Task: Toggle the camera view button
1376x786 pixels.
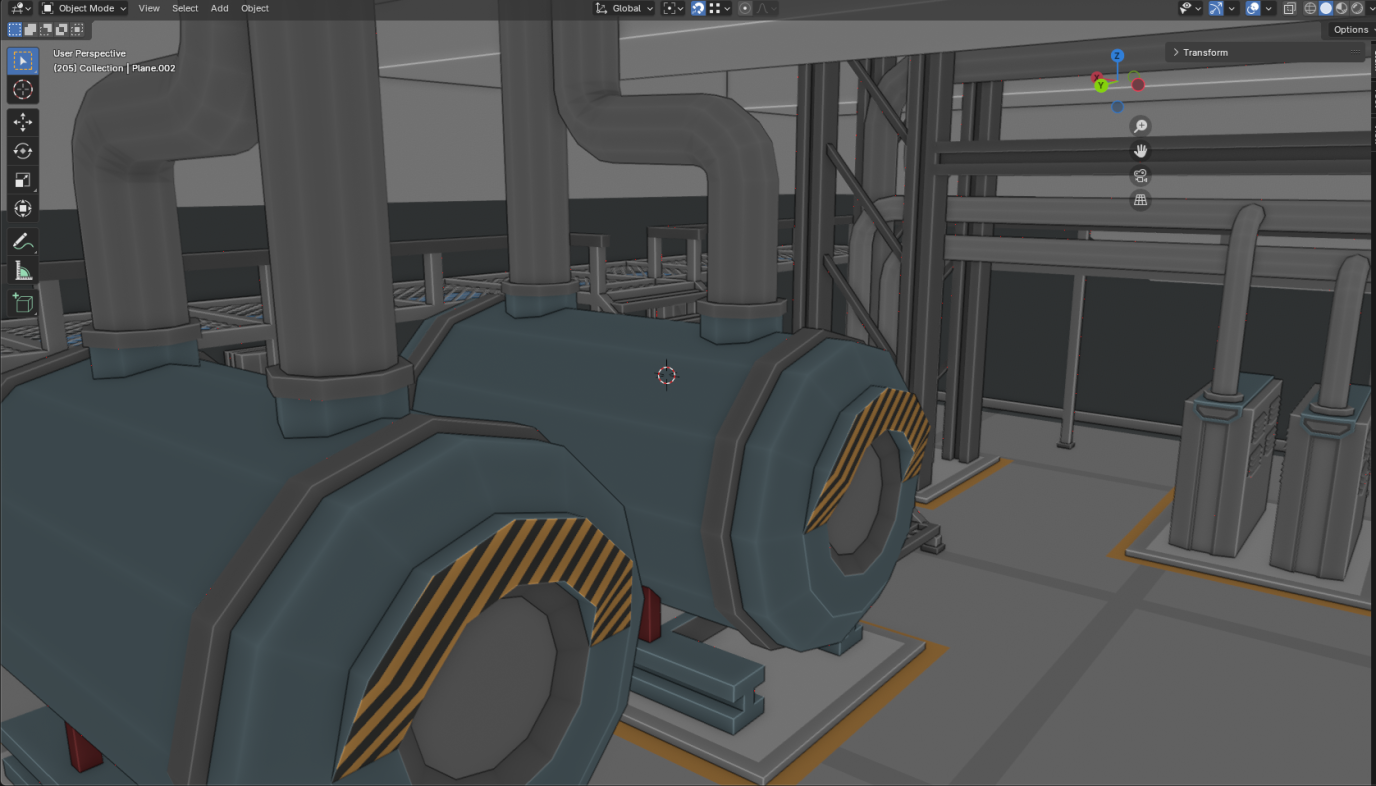Action: [x=1139, y=176]
